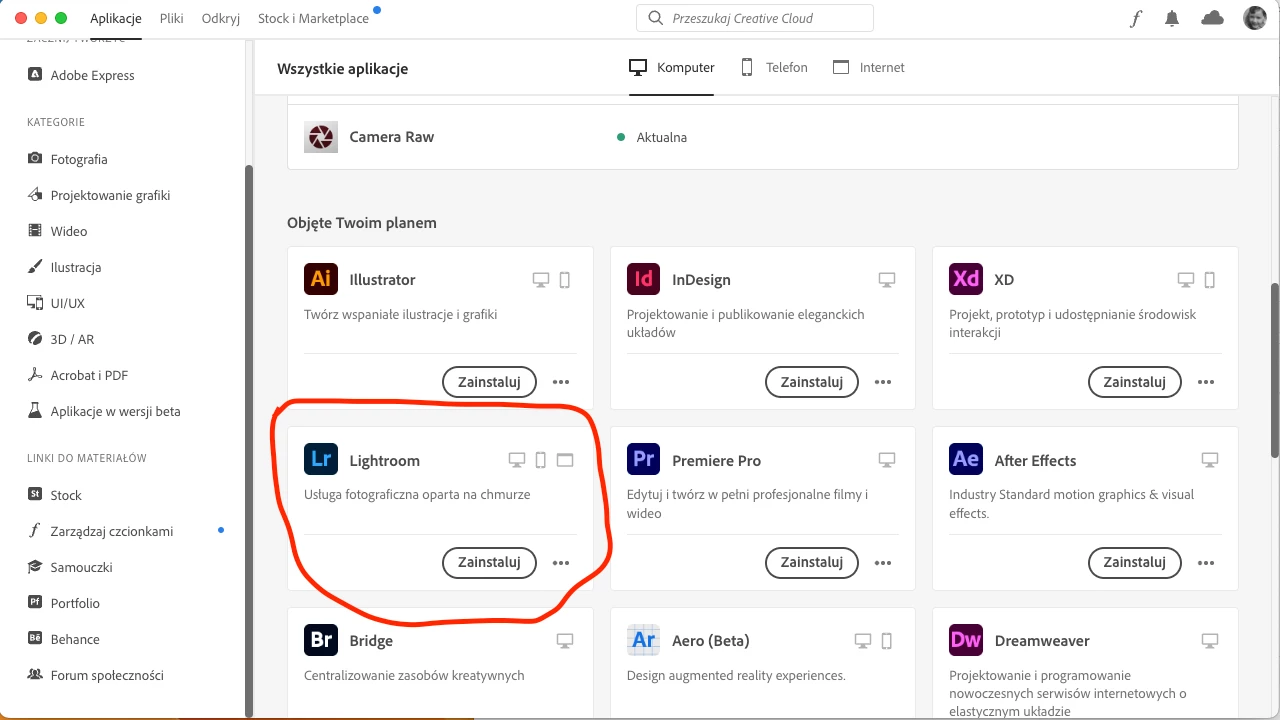Image resolution: width=1280 pixels, height=720 pixels.
Task: Open the Portfolio link
Action: (63, 603)
